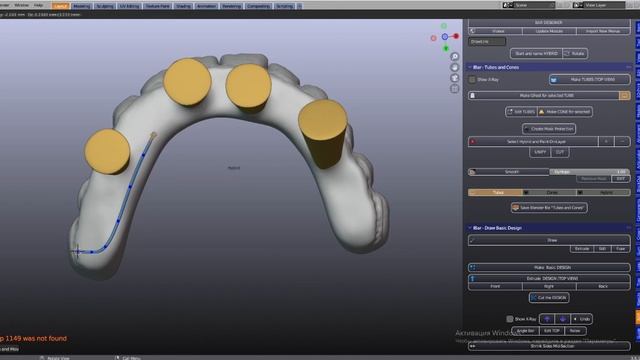This screenshot has height=360, width=640.
Task: Click the viewport zoom magnifier icon
Action: 454,56
